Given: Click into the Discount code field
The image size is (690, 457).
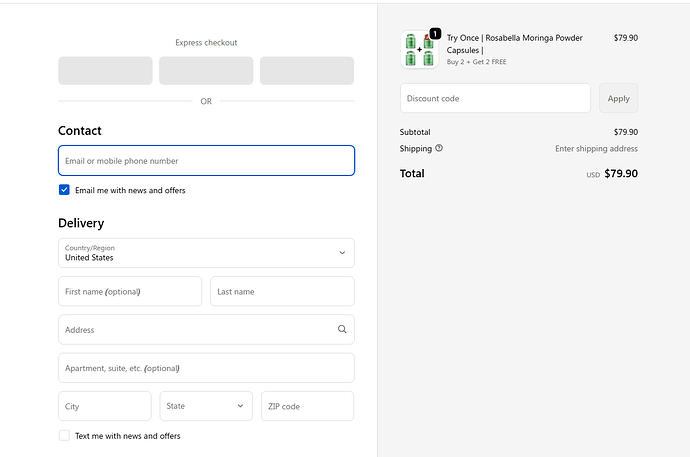Looking at the screenshot, I should coord(495,98).
